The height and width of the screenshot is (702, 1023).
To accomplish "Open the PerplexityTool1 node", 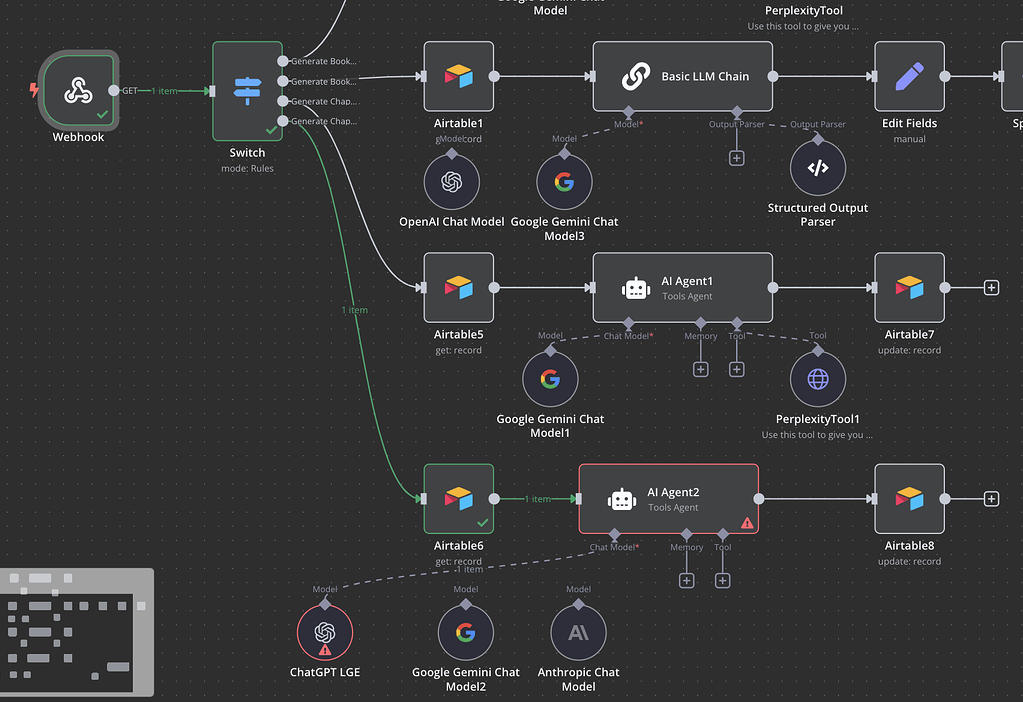I will point(817,378).
